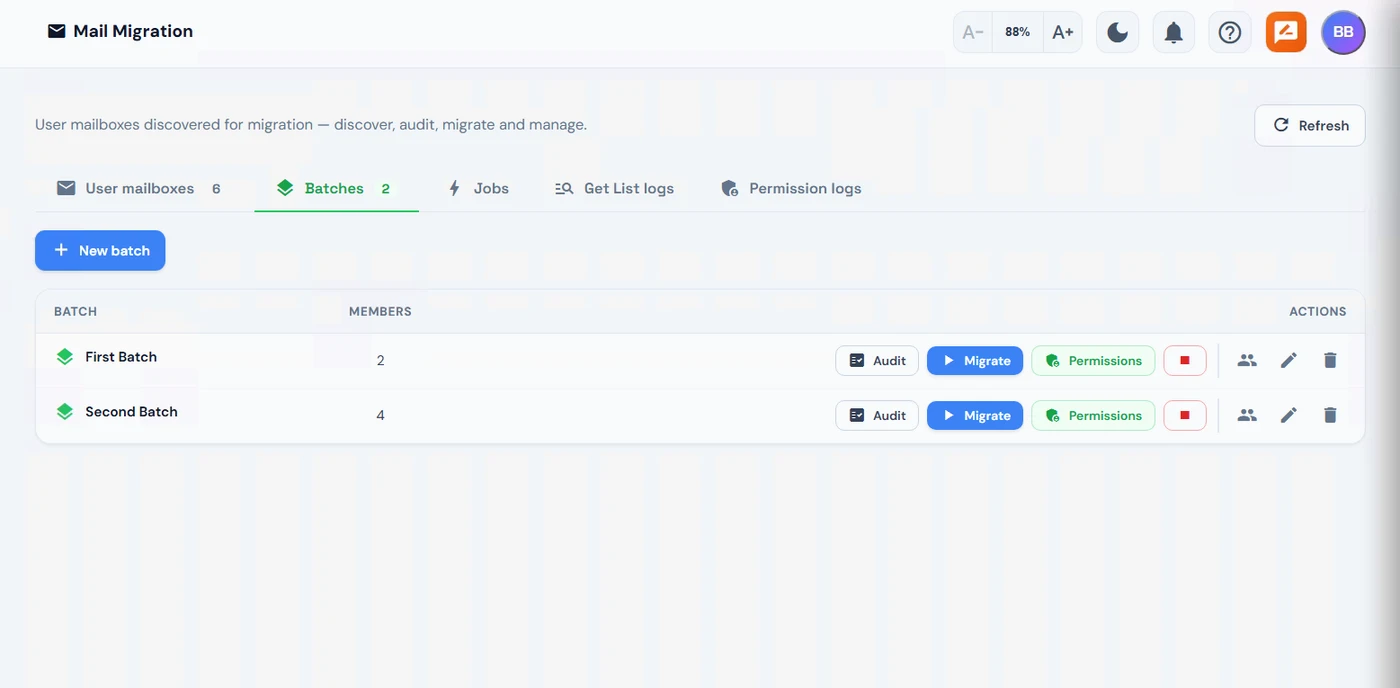Open the orange feedback chat icon
Image resolution: width=1400 pixels, height=688 pixels.
[1286, 32]
